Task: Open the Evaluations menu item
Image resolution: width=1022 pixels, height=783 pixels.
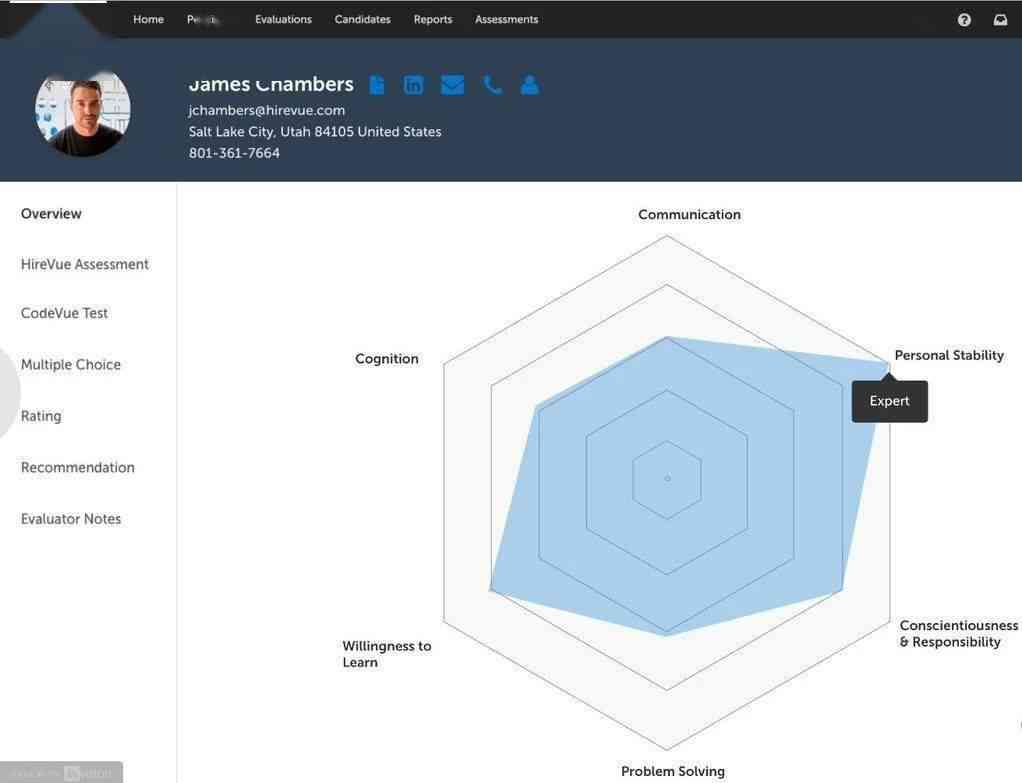Action: click(284, 20)
